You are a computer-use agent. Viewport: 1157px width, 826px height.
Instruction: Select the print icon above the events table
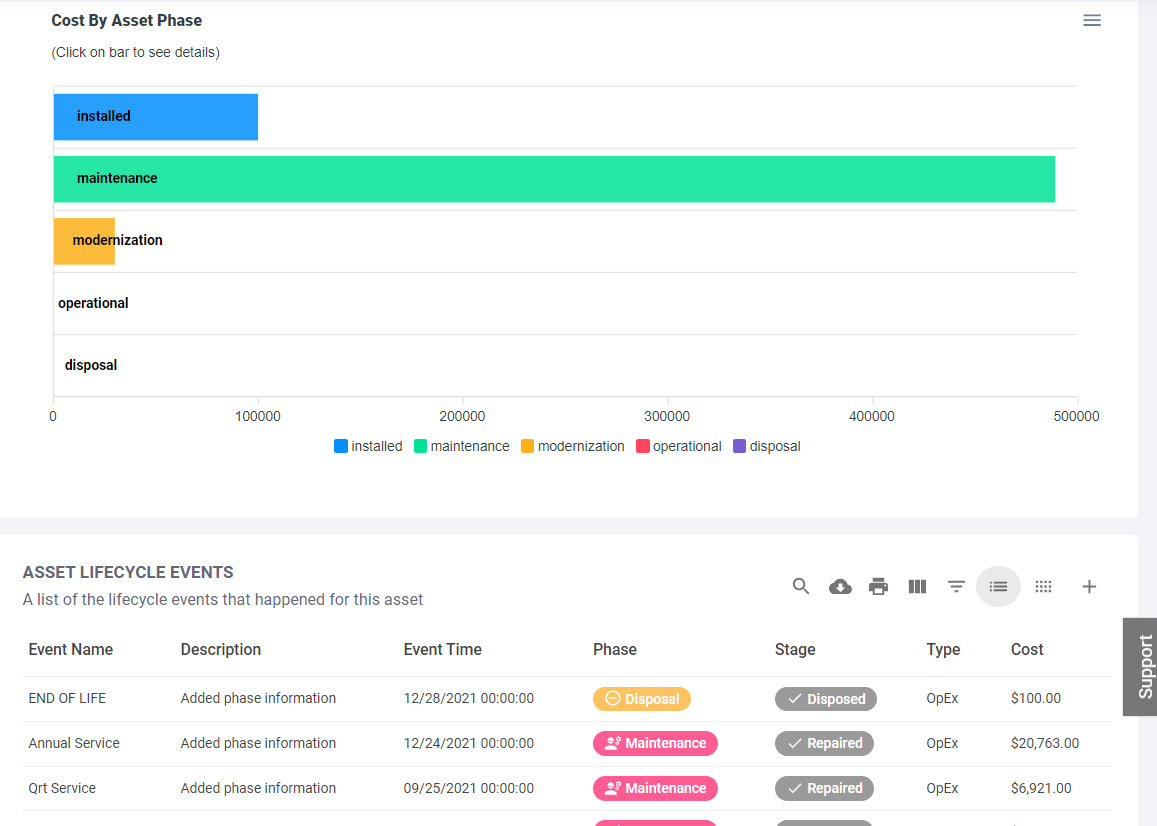point(878,587)
